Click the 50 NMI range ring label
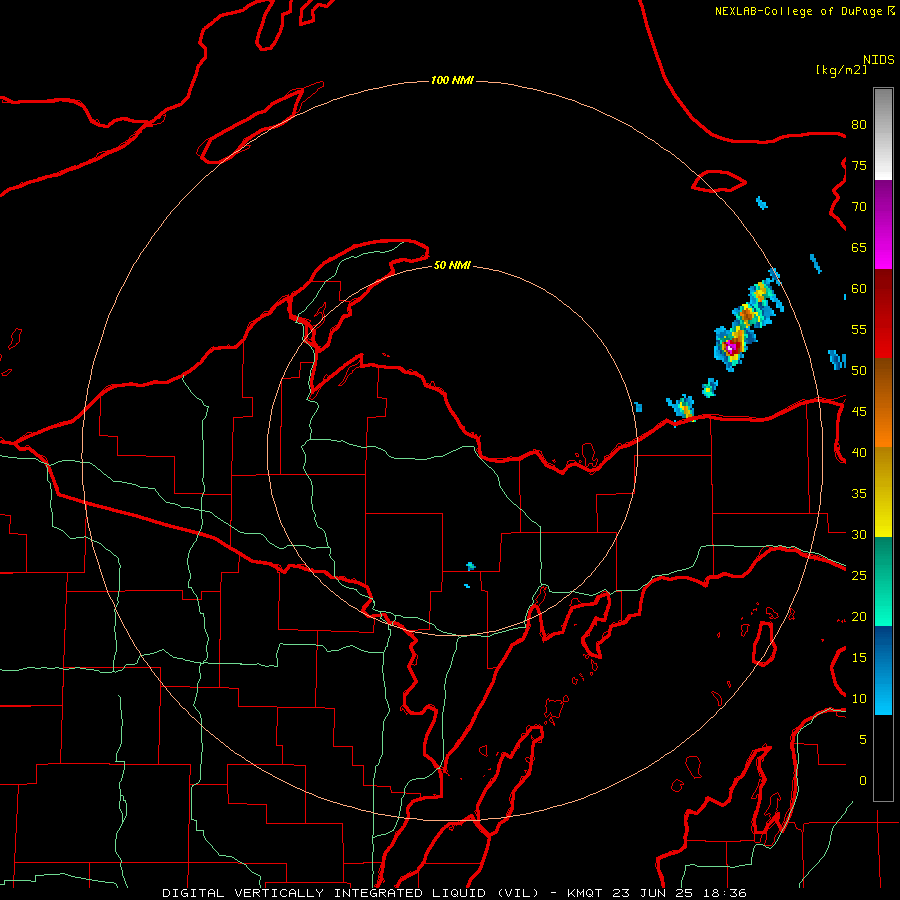This screenshot has height=900, width=900. [452, 265]
